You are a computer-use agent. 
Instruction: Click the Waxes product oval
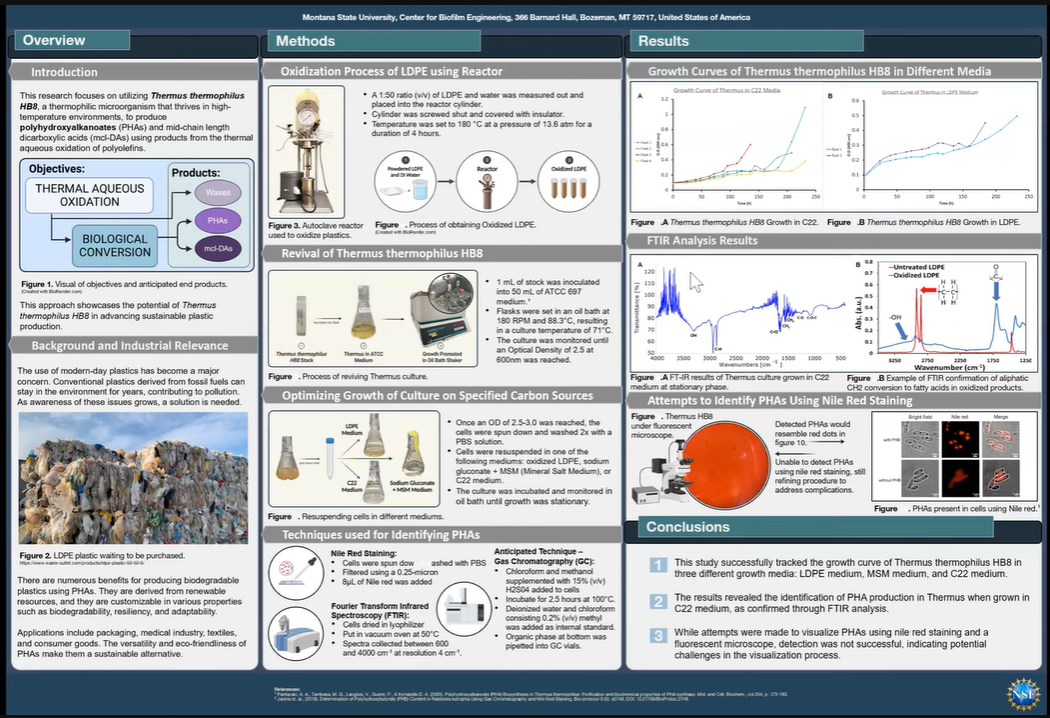[x=218, y=192]
